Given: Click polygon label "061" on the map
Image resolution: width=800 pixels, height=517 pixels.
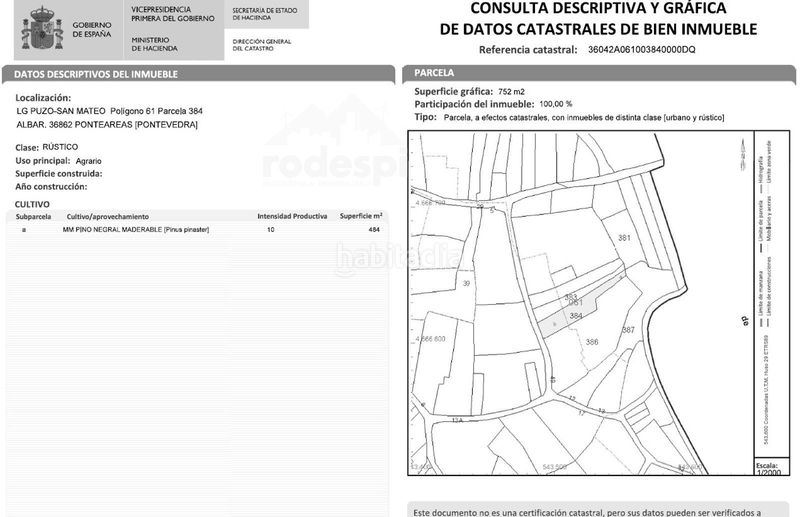Looking at the screenshot, I should (576, 303).
